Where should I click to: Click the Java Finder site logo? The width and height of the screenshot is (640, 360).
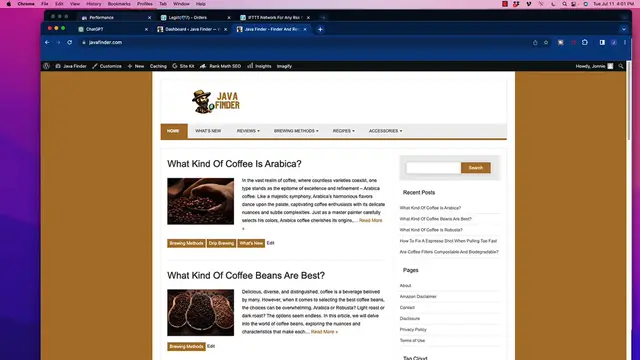pos(216,102)
